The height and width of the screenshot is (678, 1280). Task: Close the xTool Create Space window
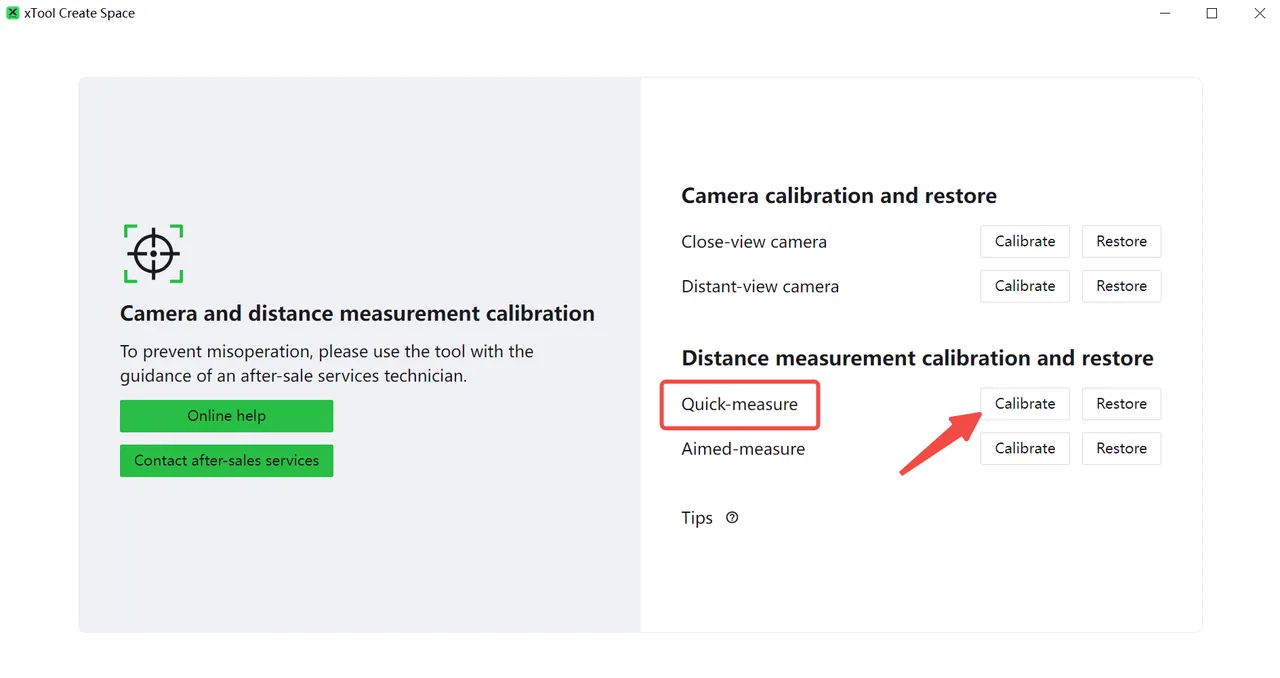[x=1259, y=13]
